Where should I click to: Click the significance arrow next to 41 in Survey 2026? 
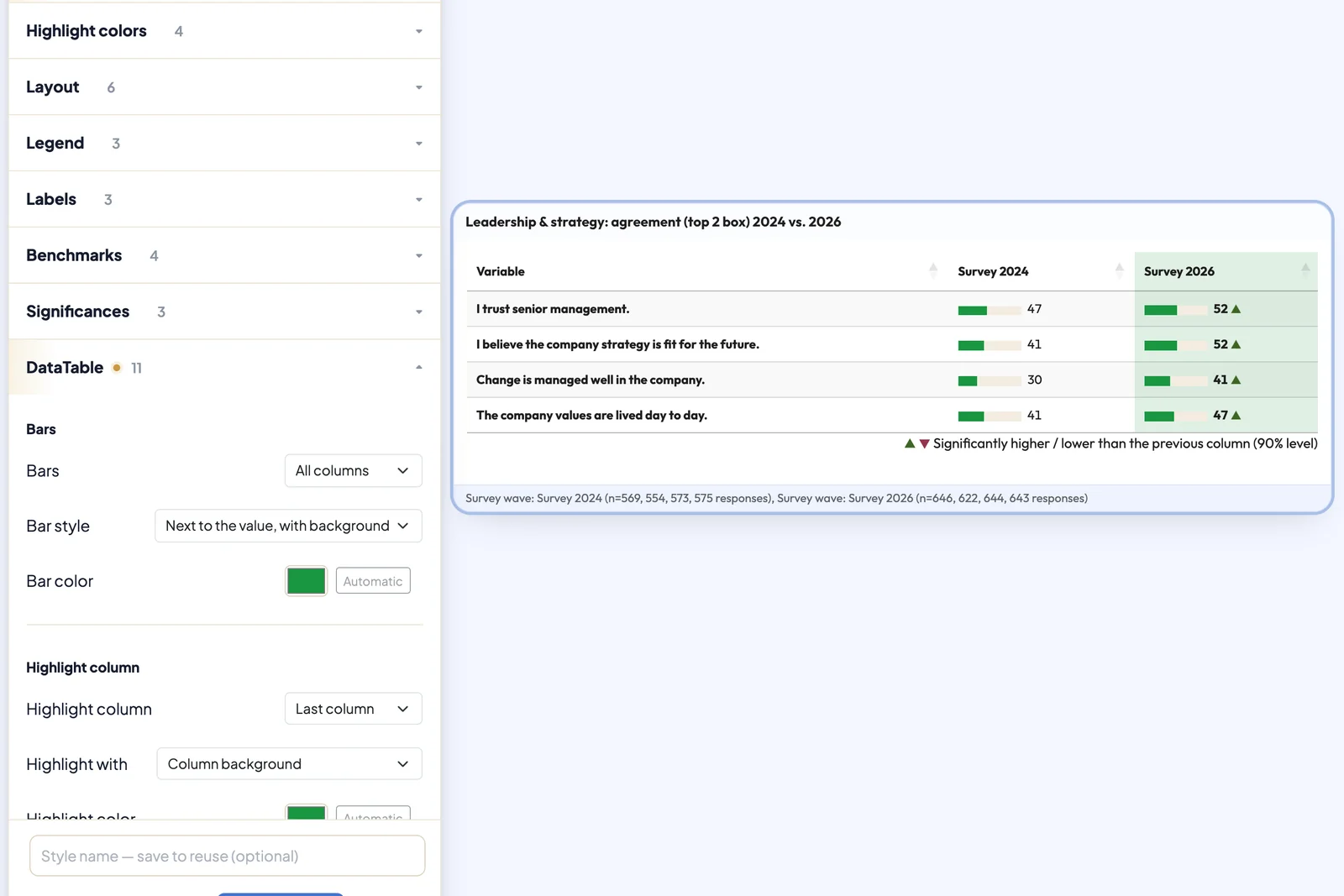(x=1236, y=380)
